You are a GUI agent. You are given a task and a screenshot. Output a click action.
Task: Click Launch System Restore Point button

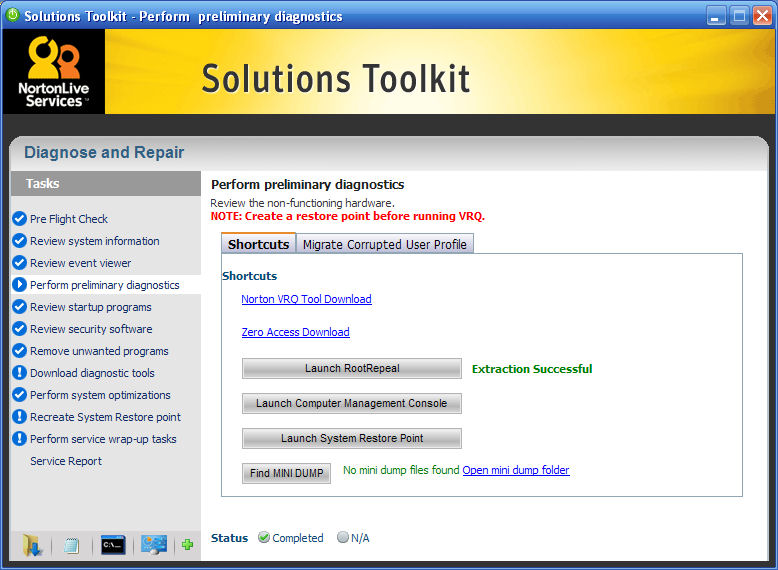(352, 439)
